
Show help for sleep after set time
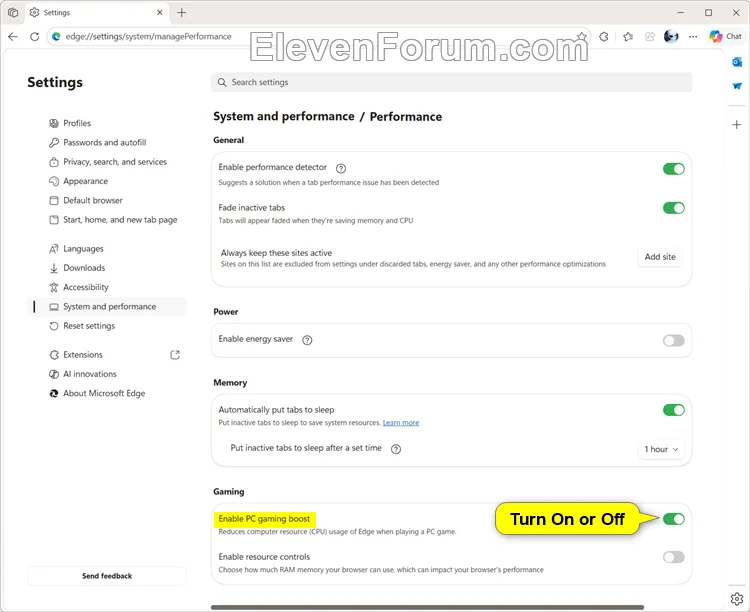(x=396, y=449)
